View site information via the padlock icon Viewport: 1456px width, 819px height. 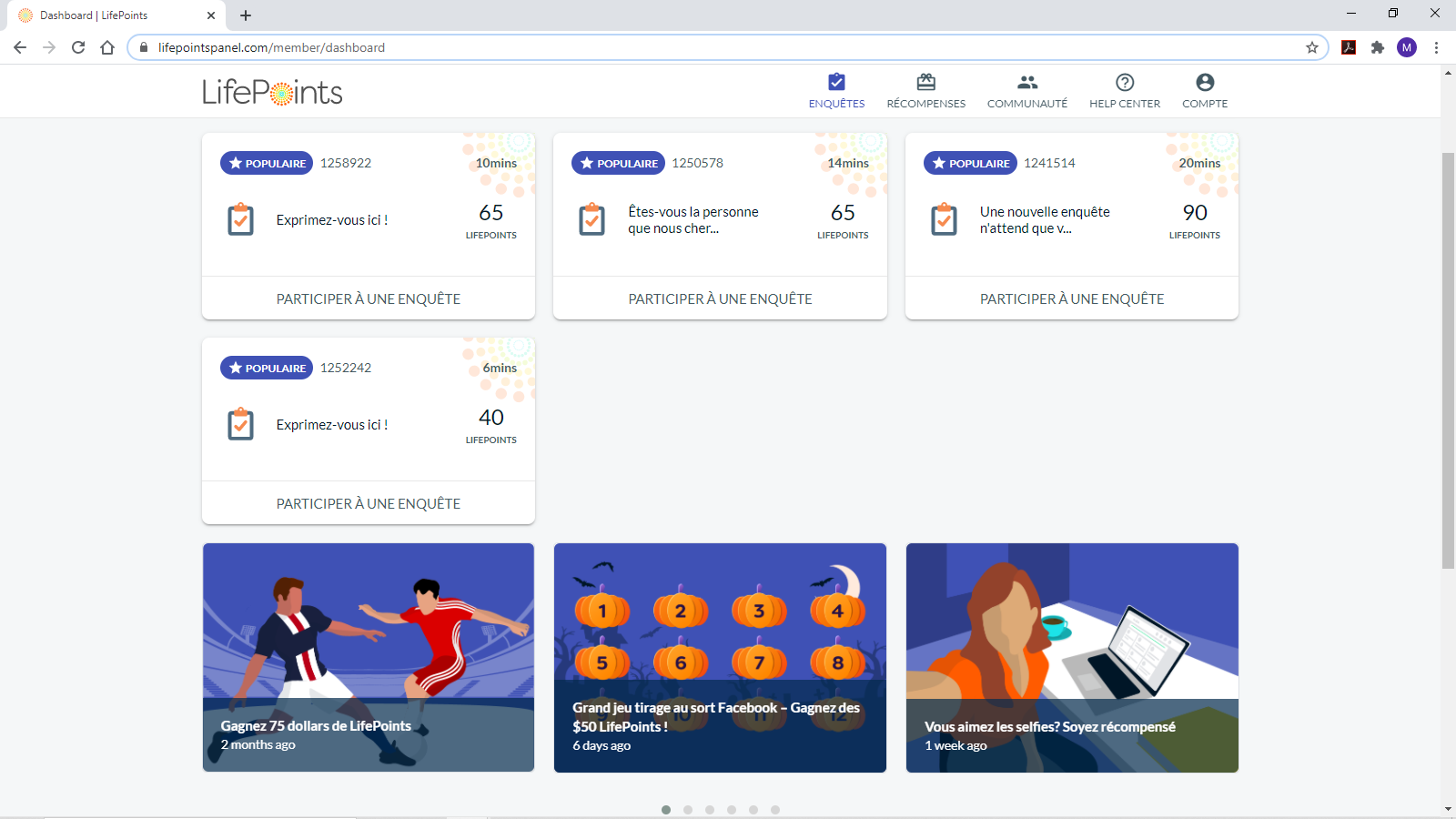143,47
